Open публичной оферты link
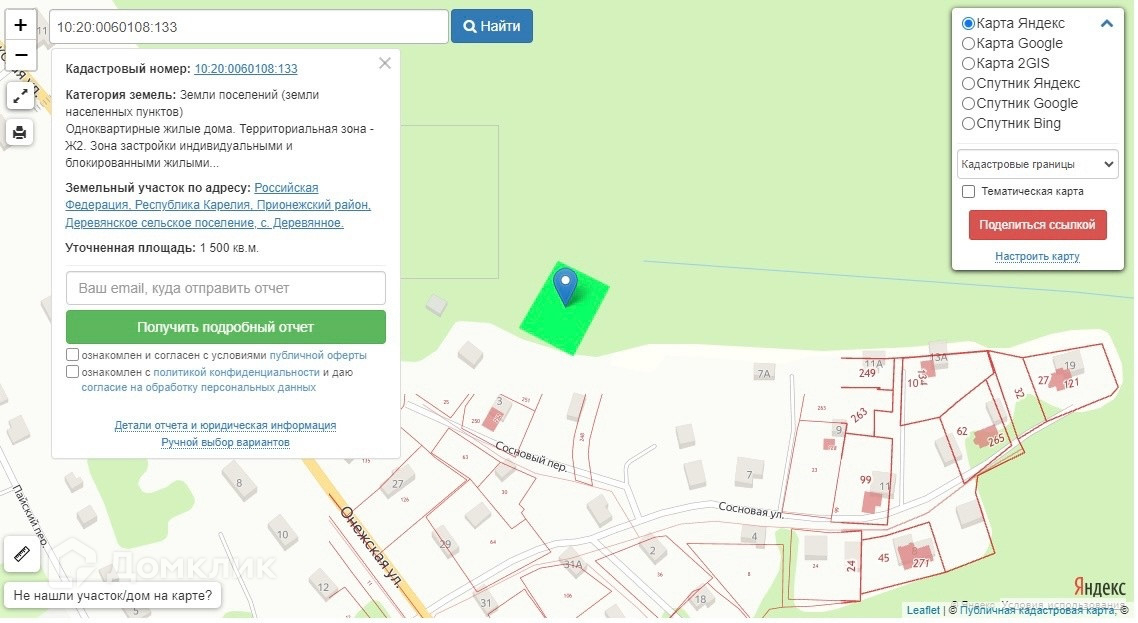1138x623 pixels. tap(318, 356)
